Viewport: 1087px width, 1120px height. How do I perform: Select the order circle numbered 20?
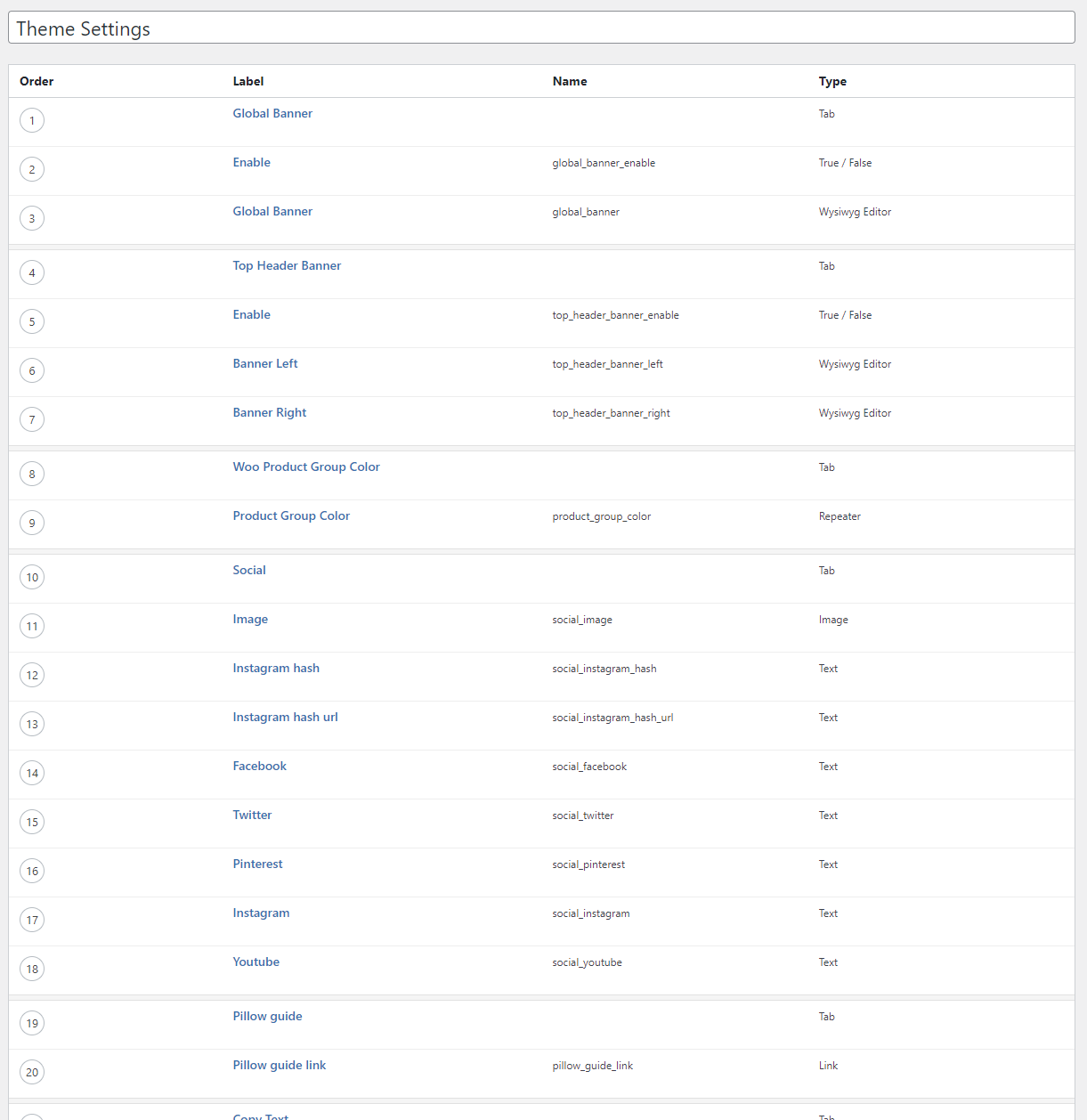tap(32, 1072)
